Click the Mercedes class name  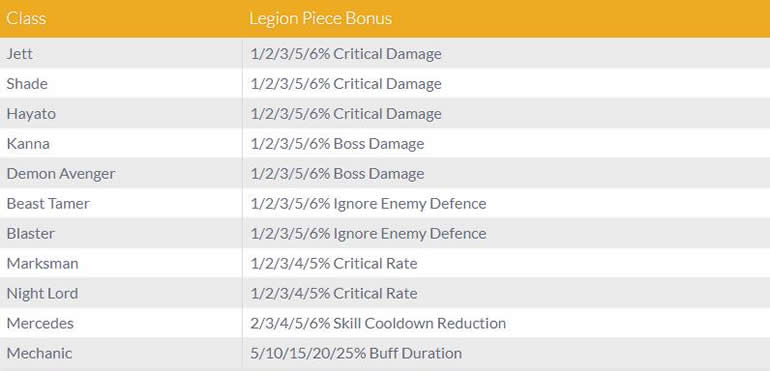tap(40, 323)
